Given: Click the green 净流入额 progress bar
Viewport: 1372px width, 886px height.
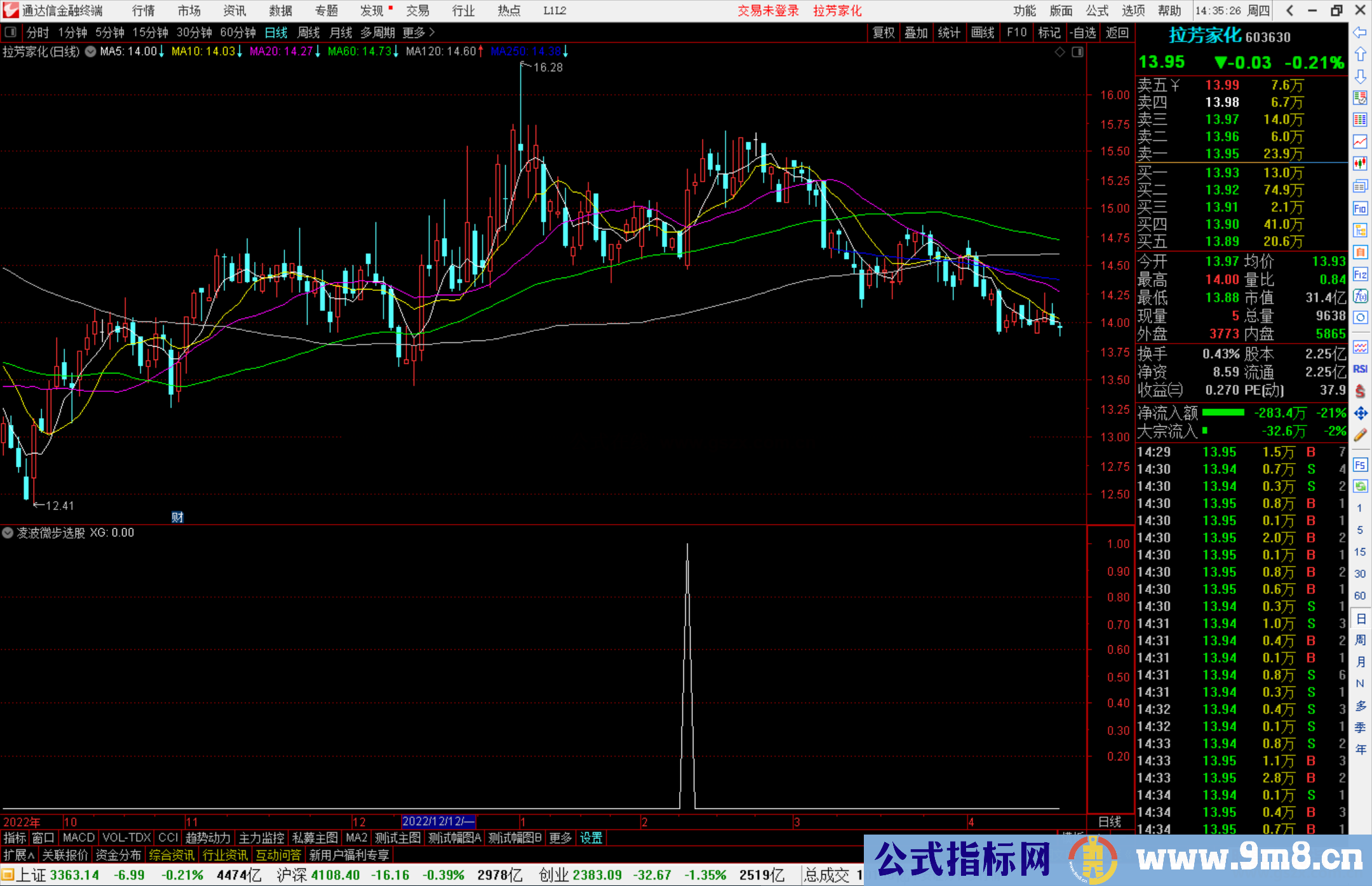Looking at the screenshot, I should 1223,413.
